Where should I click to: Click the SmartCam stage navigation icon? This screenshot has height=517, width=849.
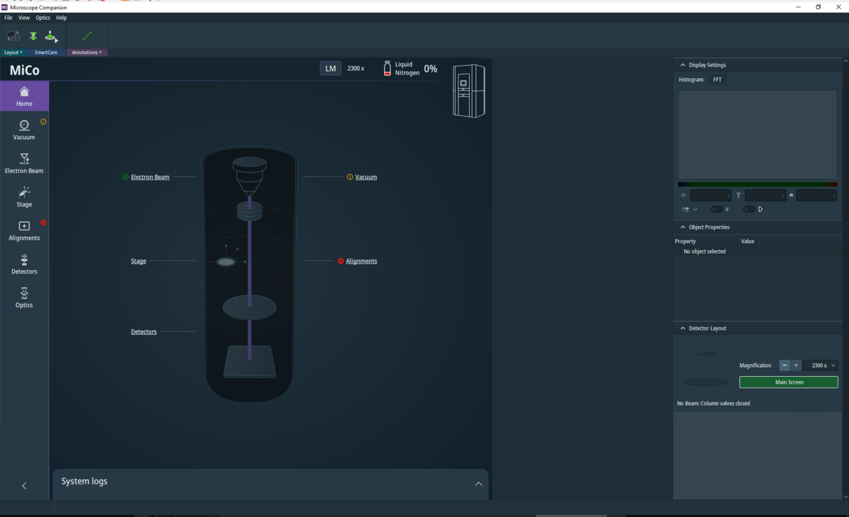pyautogui.click(x=51, y=36)
